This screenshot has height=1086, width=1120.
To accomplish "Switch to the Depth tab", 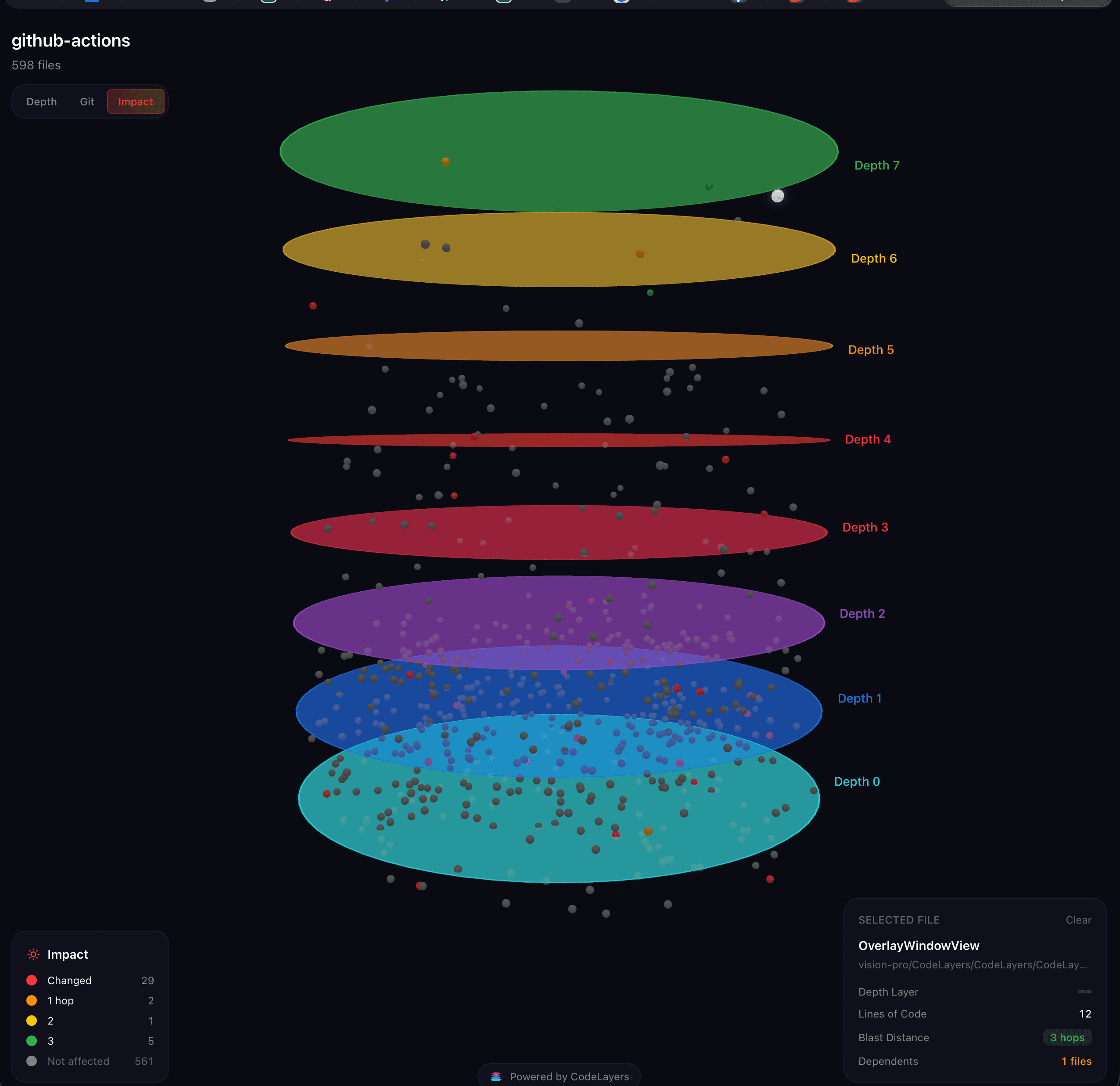I will [x=41, y=101].
